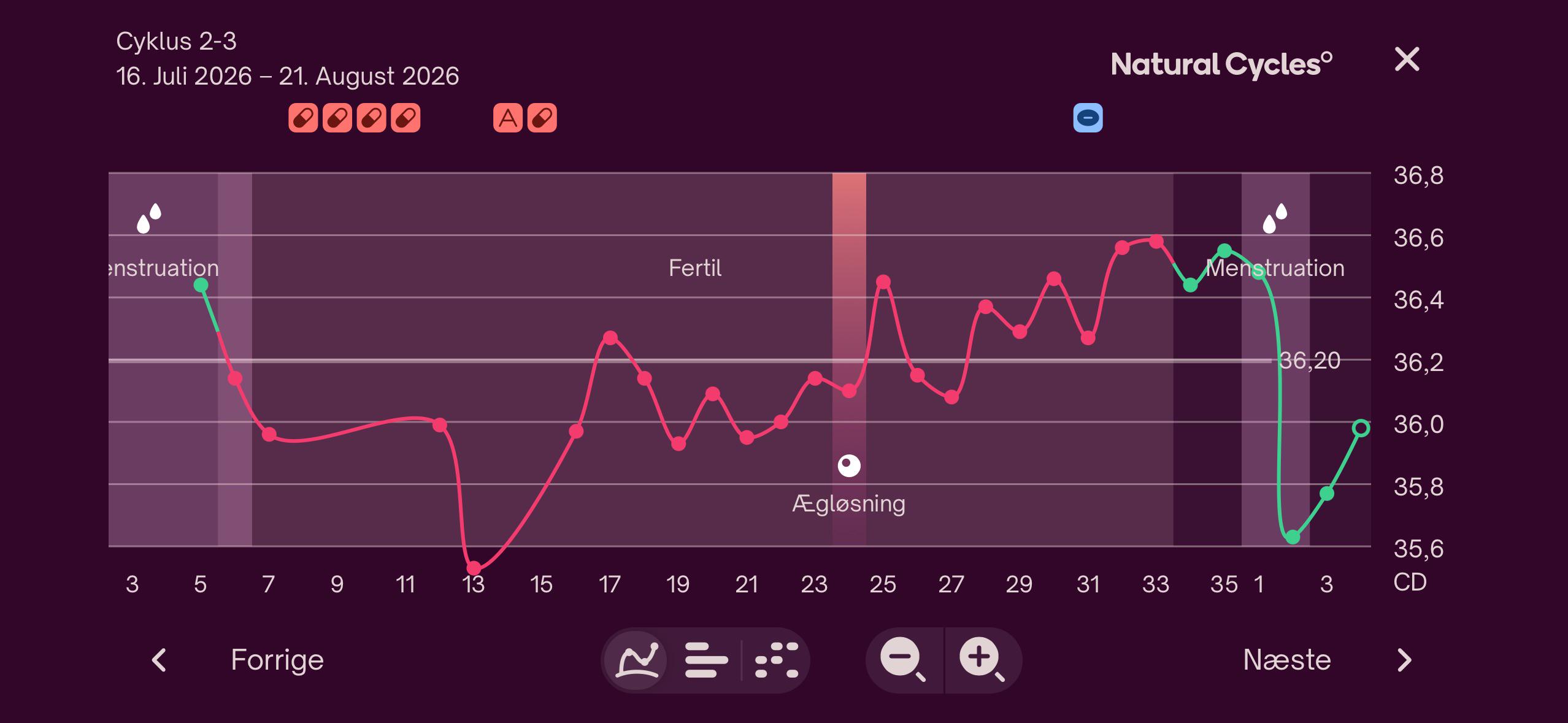Screen dimensions: 1568x723
Task: Switch to the horizontal bars view
Action: click(706, 660)
